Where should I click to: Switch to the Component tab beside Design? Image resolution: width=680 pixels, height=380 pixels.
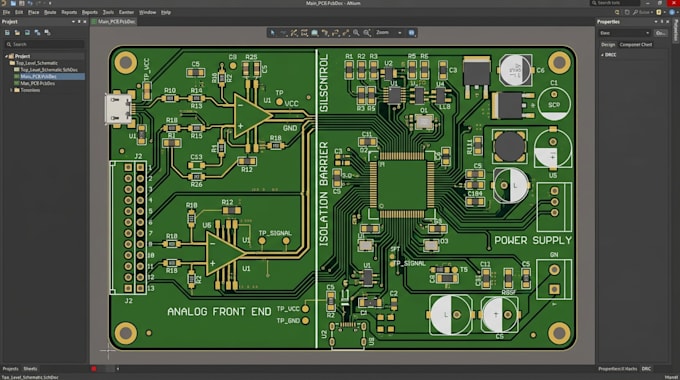(636, 45)
